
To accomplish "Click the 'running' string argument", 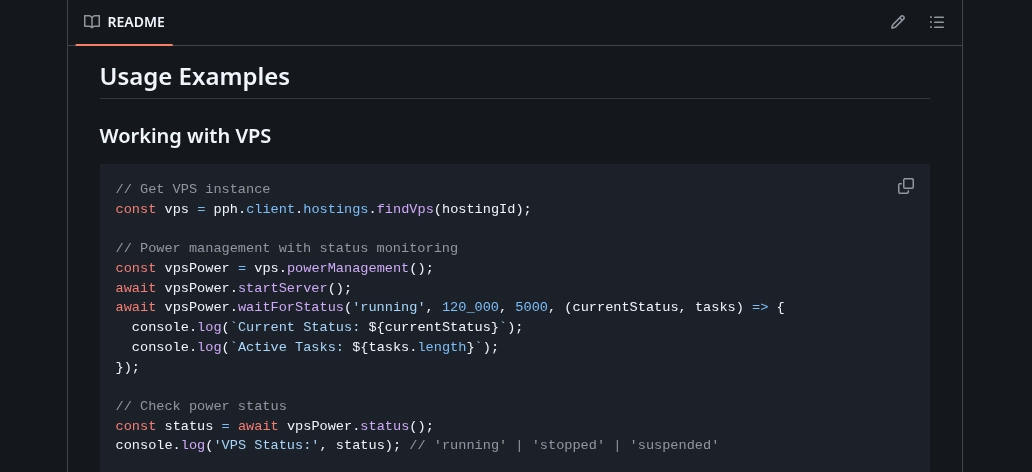I will tap(389, 307).
